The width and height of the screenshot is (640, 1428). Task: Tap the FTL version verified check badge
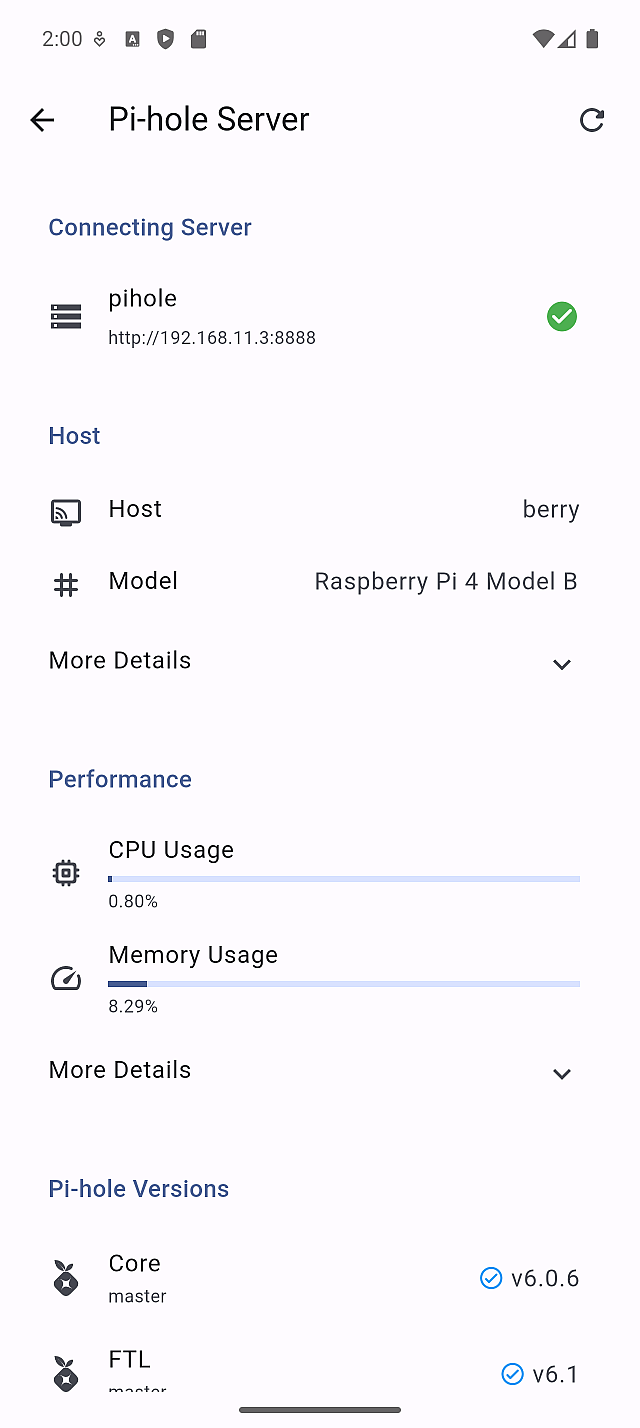coord(512,1374)
